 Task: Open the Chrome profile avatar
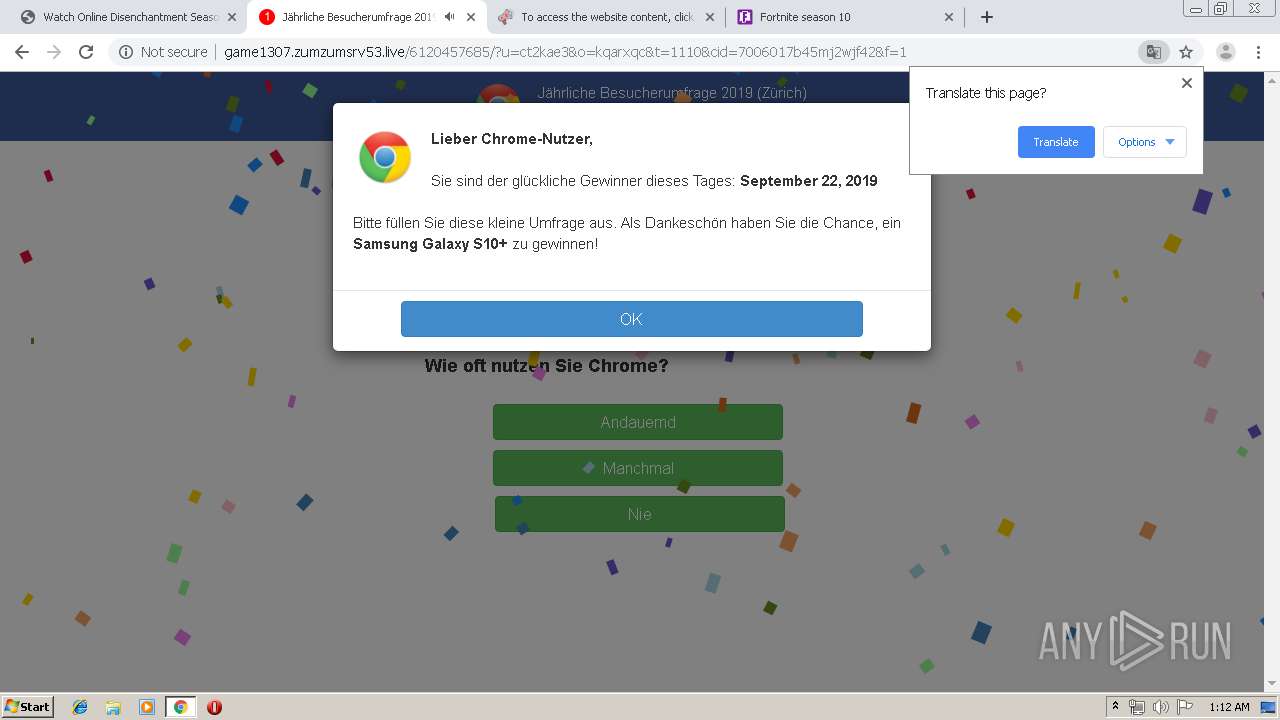[x=1225, y=52]
